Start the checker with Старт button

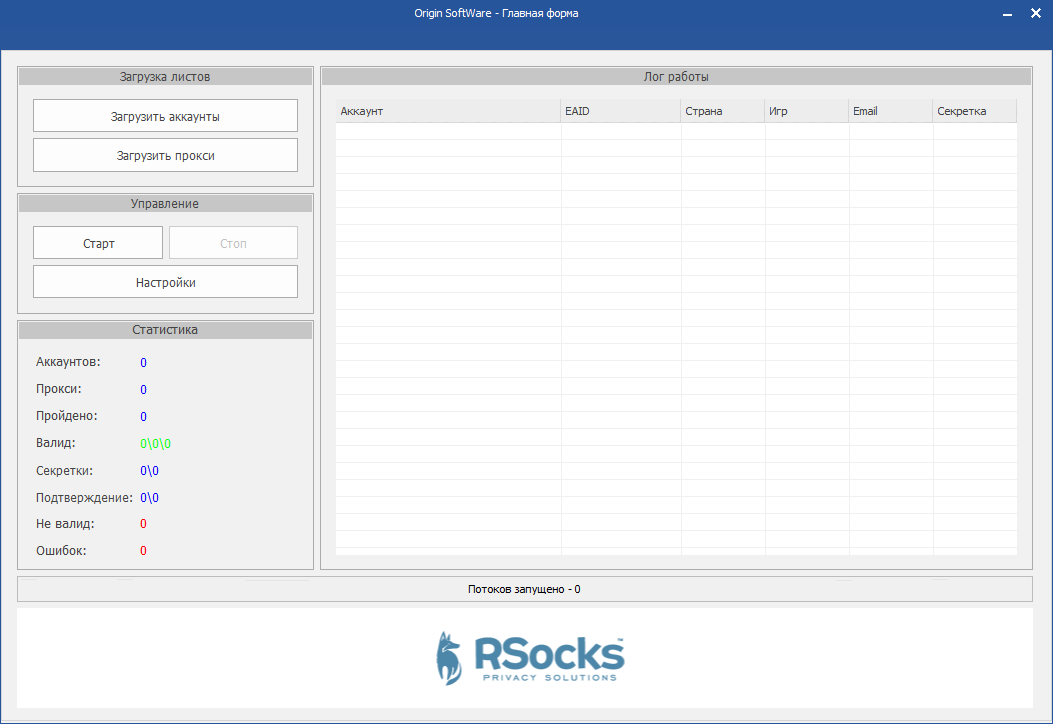point(98,243)
